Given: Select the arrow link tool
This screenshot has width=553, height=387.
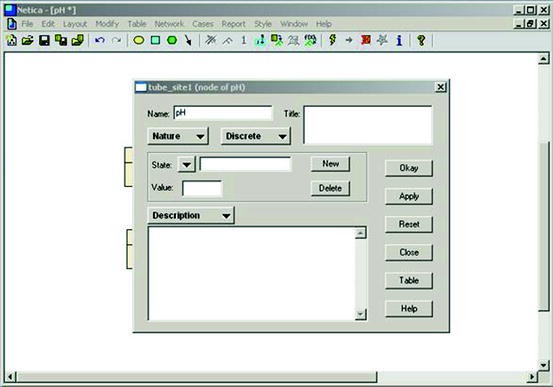Looking at the screenshot, I should [x=188, y=40].
